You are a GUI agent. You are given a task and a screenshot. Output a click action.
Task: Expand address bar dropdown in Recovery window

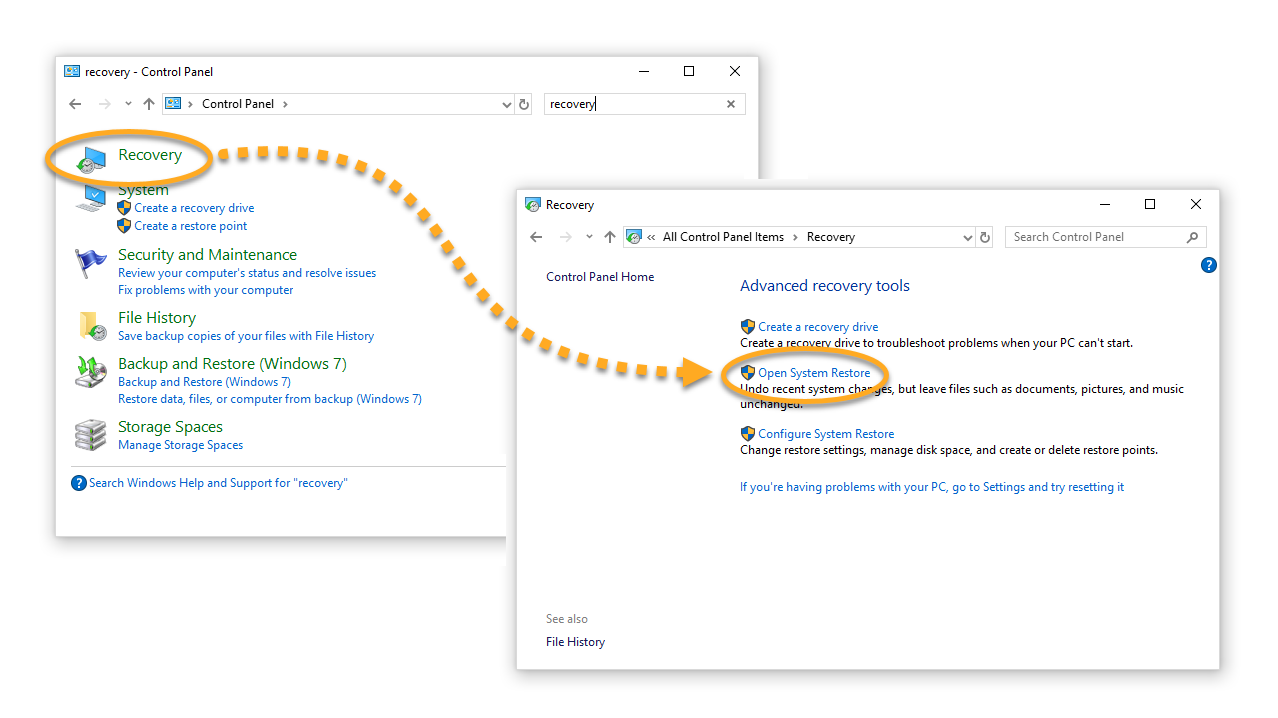967,237
